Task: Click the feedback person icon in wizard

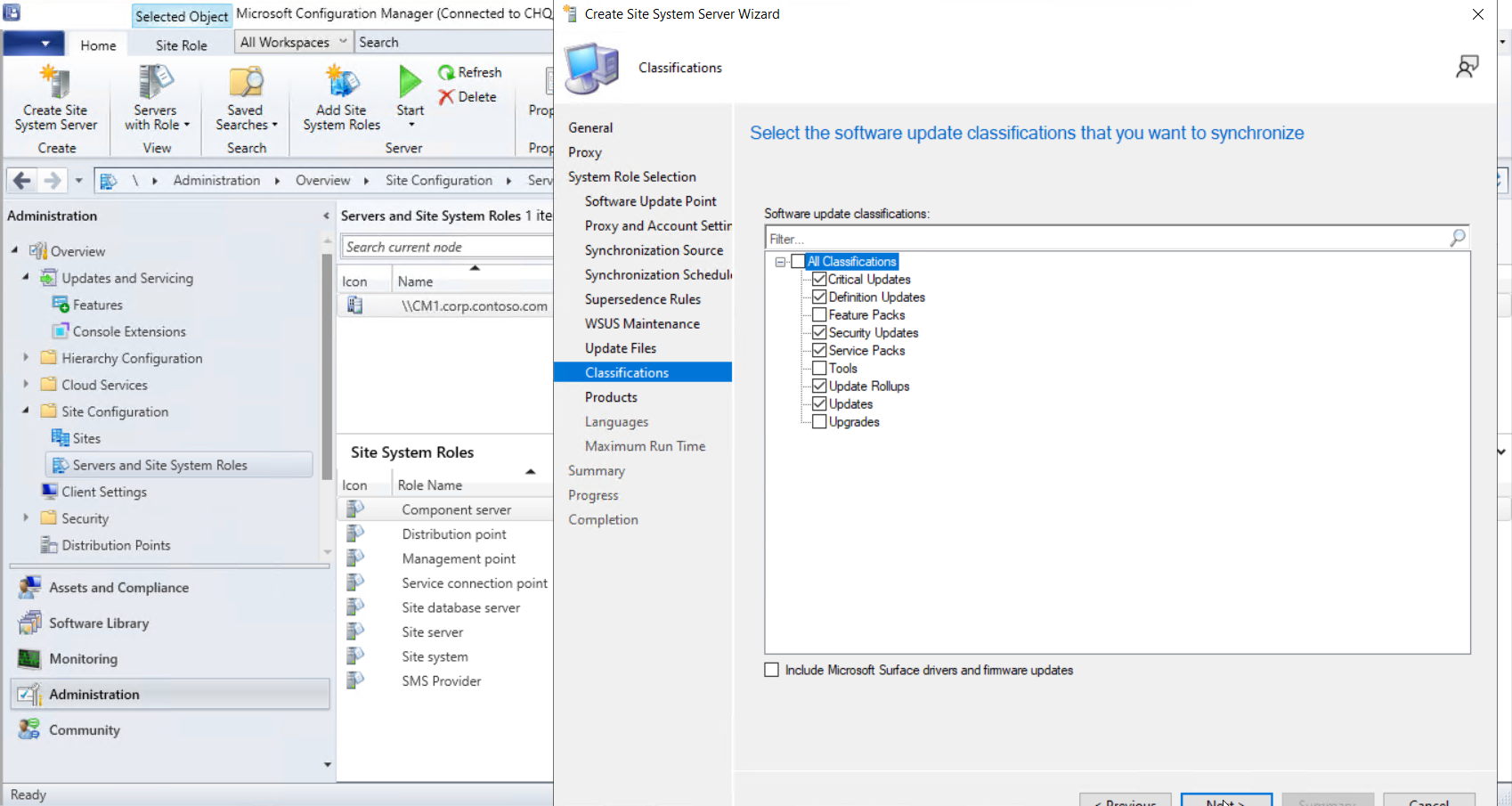Action: [1467, 67]
